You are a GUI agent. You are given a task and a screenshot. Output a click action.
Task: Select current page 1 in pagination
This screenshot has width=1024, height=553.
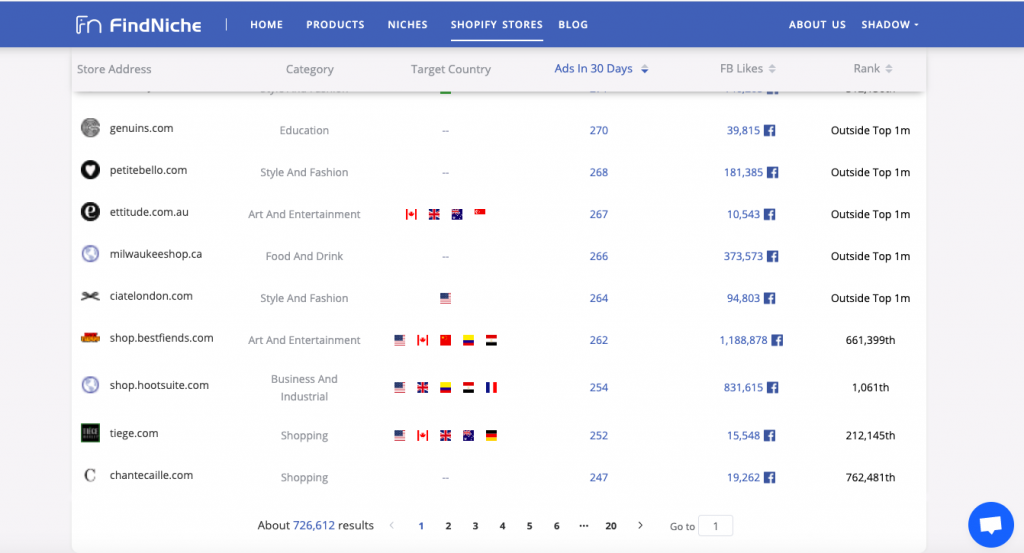[x=421, y=526]
